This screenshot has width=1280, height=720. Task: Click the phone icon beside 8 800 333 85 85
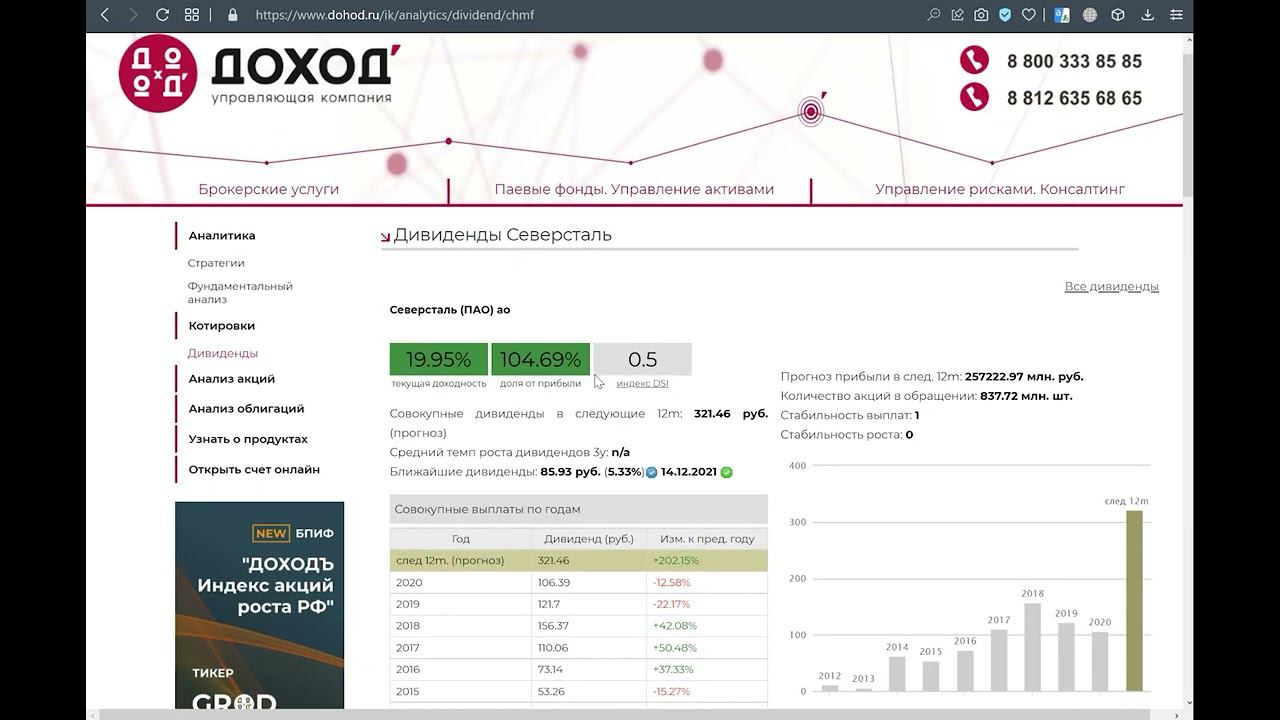974,60
